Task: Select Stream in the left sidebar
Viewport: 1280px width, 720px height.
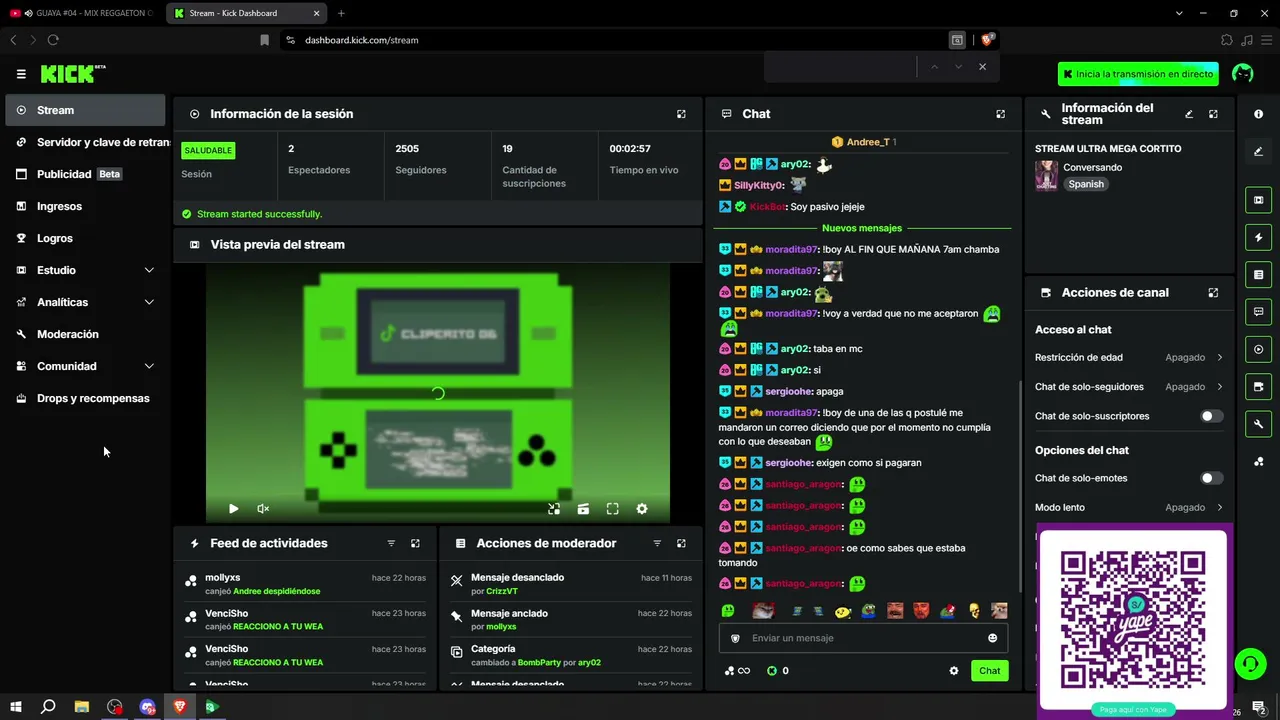Action: pos(86,110)
